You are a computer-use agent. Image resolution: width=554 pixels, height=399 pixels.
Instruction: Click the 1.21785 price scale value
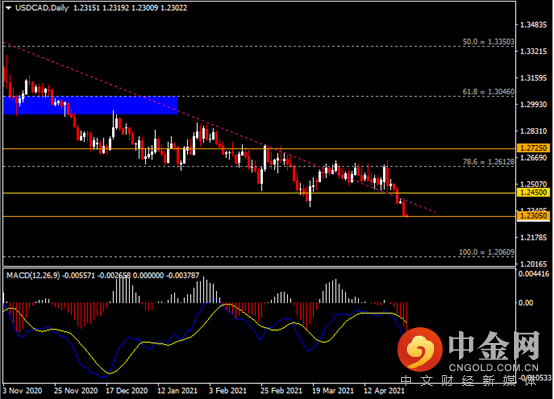point(534,237)
